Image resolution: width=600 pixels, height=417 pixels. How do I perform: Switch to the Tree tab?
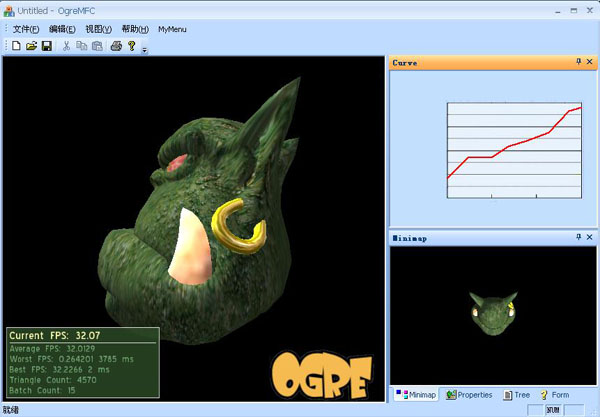pos(517,394)
